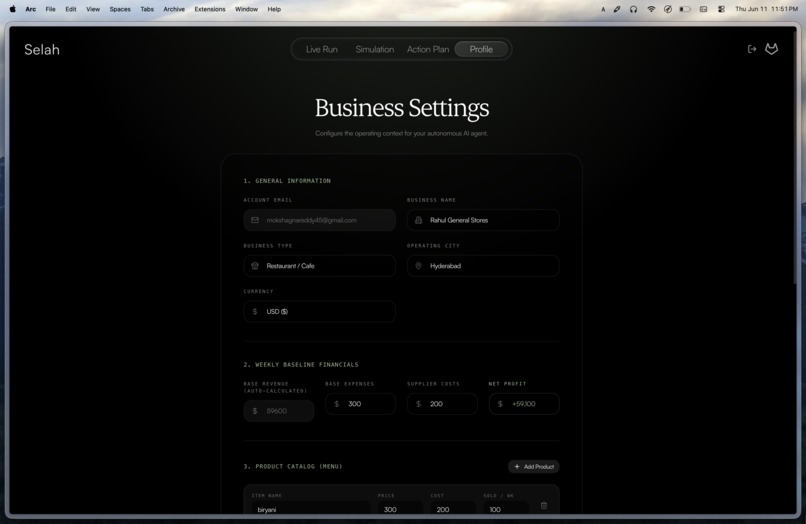Click the Supplier Costs field showing 200
The width and height of the screenshot is (806, 524).
(x=442, y=404)
